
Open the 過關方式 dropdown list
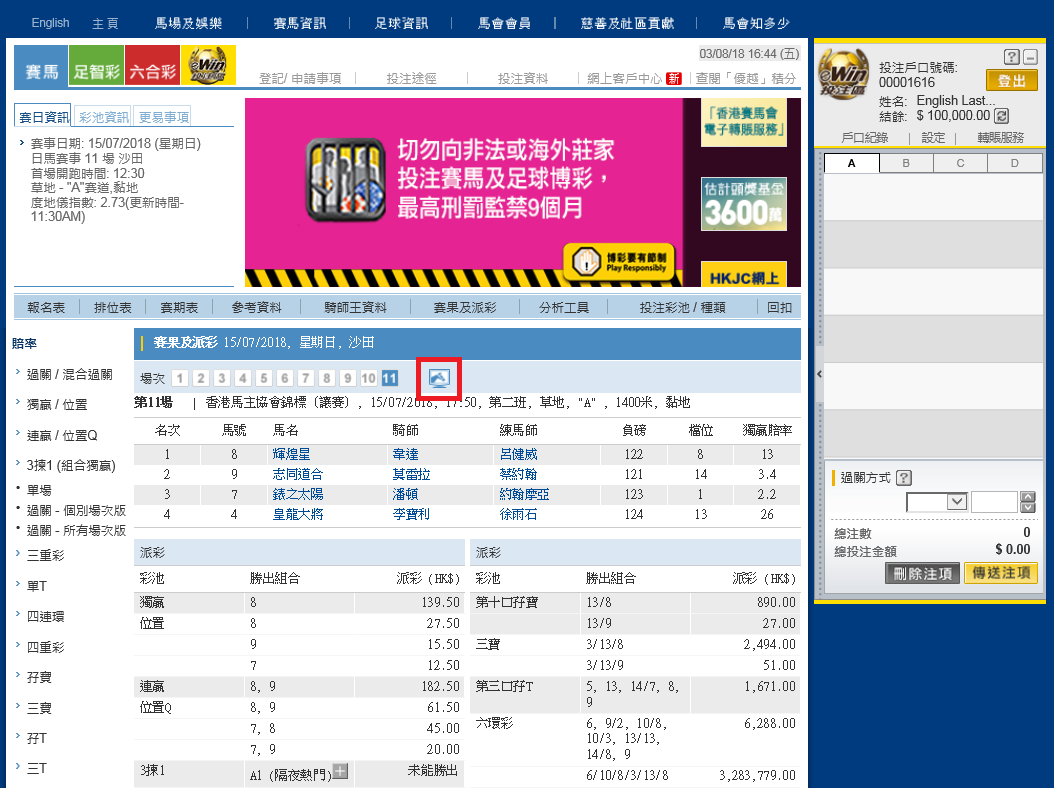coord(956,502)
